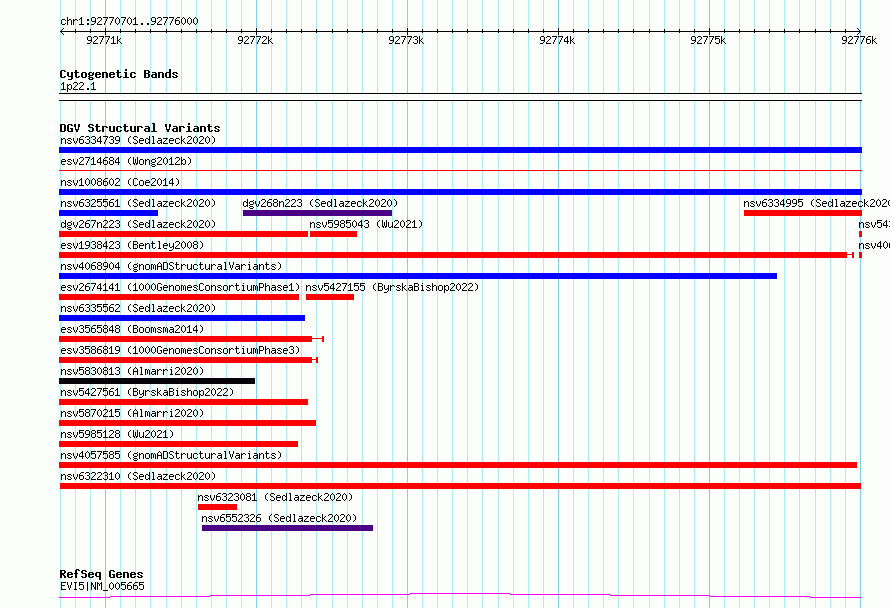Click the 92773k ruler tick label
The image size is (890, 608).
(406, 40)
